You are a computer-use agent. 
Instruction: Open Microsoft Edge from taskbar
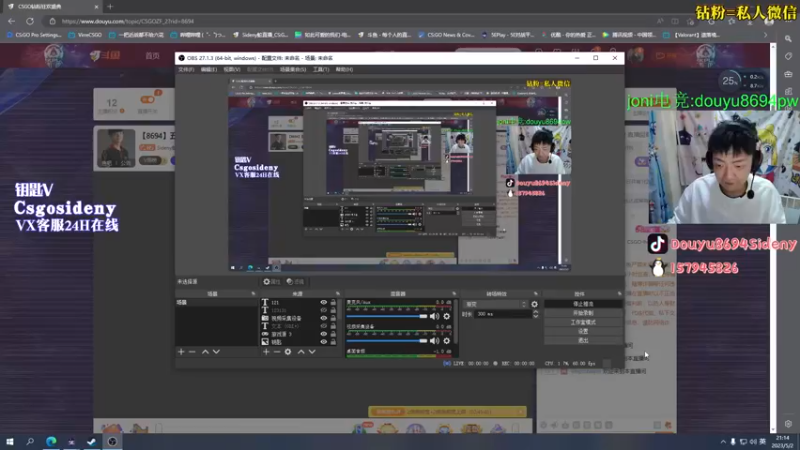click(51, 441)
